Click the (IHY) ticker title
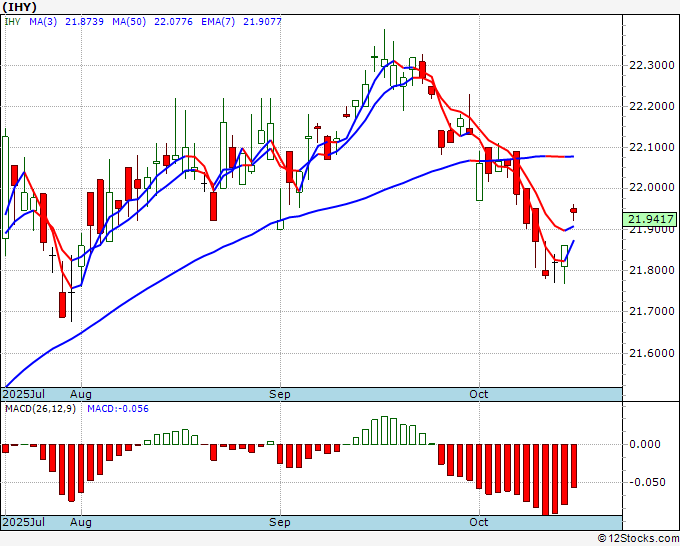680x546 pixels. pyautogui.click(x=20, y=7)
